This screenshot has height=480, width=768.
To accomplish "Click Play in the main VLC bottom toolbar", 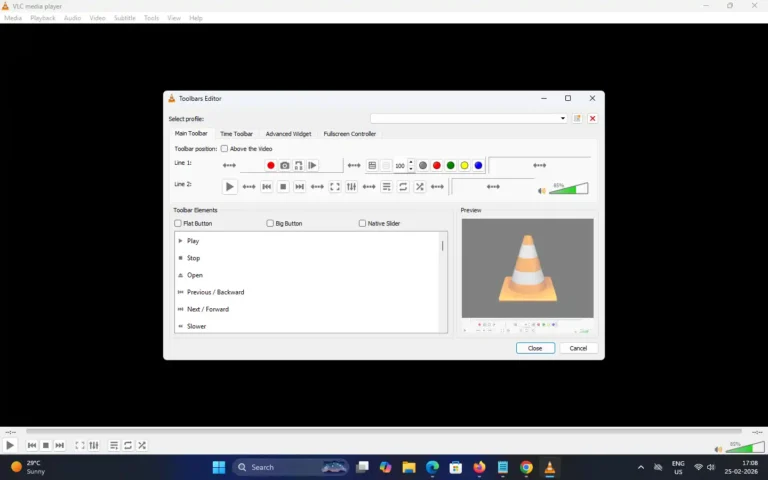I will [x=10, y=445].
